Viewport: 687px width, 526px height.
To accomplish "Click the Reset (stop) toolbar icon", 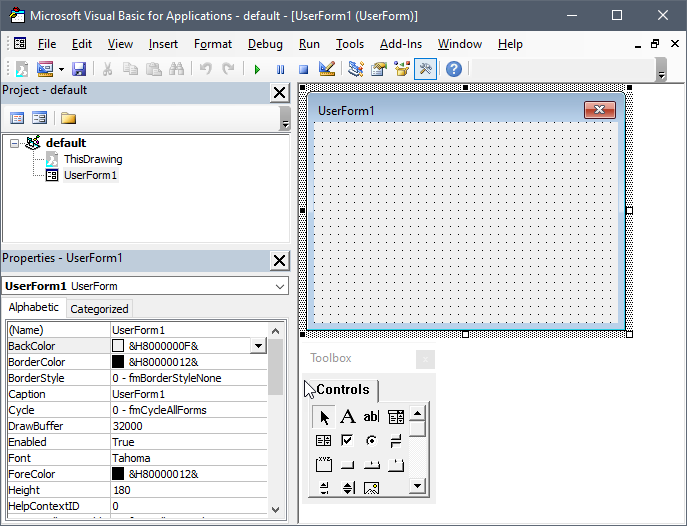I will pos(303,69).
